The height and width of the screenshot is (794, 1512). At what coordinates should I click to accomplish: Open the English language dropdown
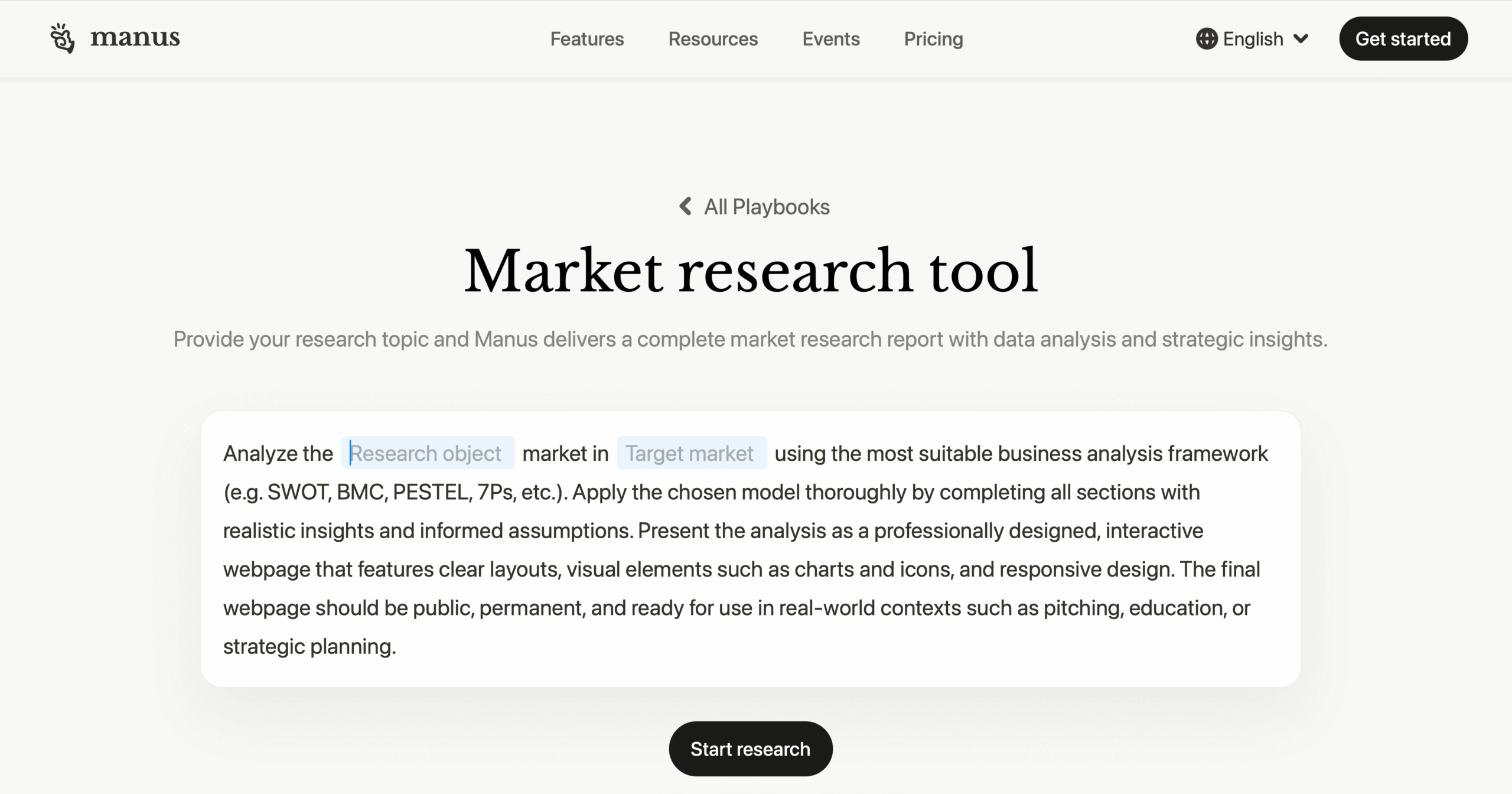(x=1253, y=38)
